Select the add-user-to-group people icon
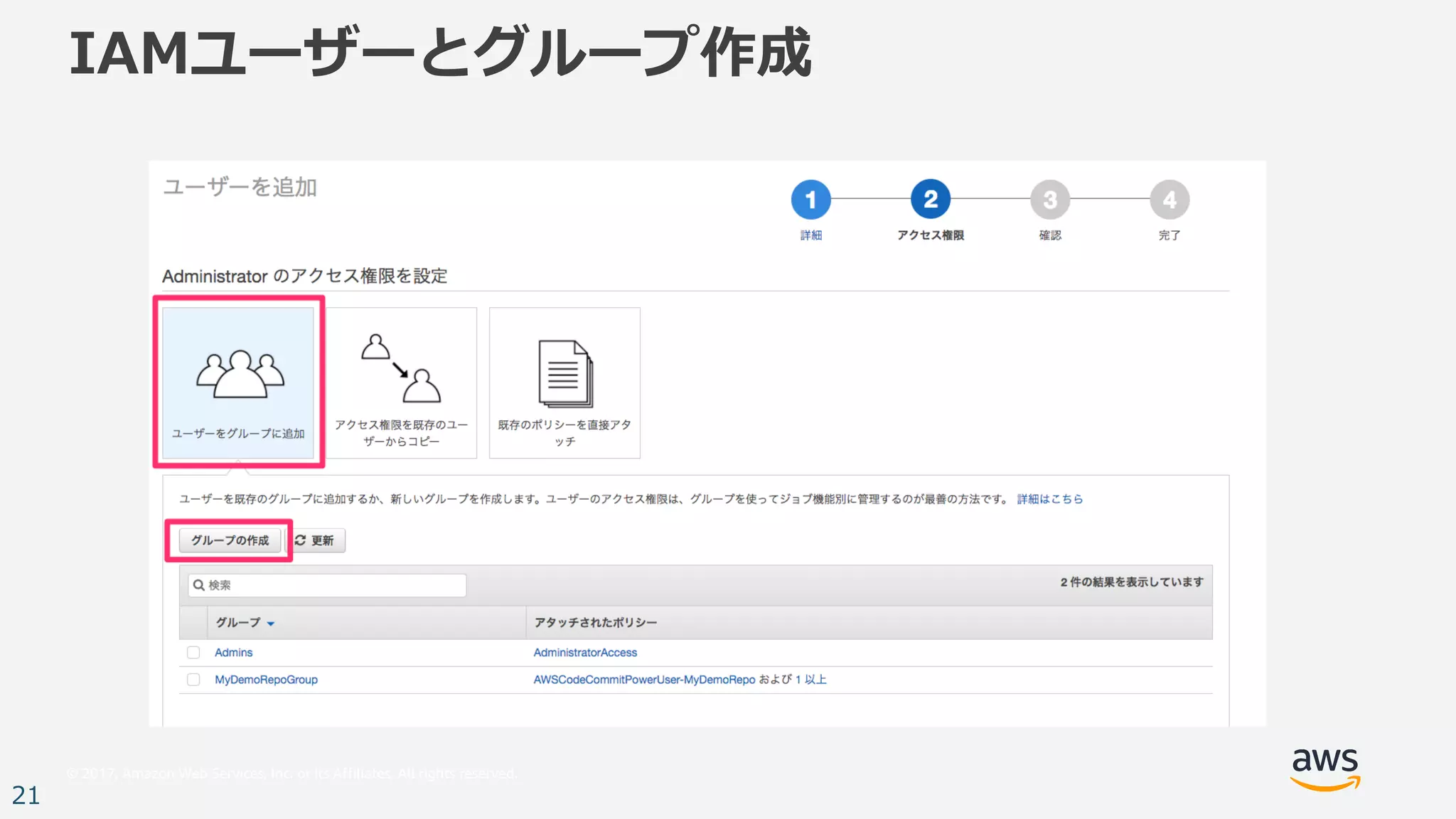Image resolution: width=1456 pixels, height=819 pixels. point(240,374)
